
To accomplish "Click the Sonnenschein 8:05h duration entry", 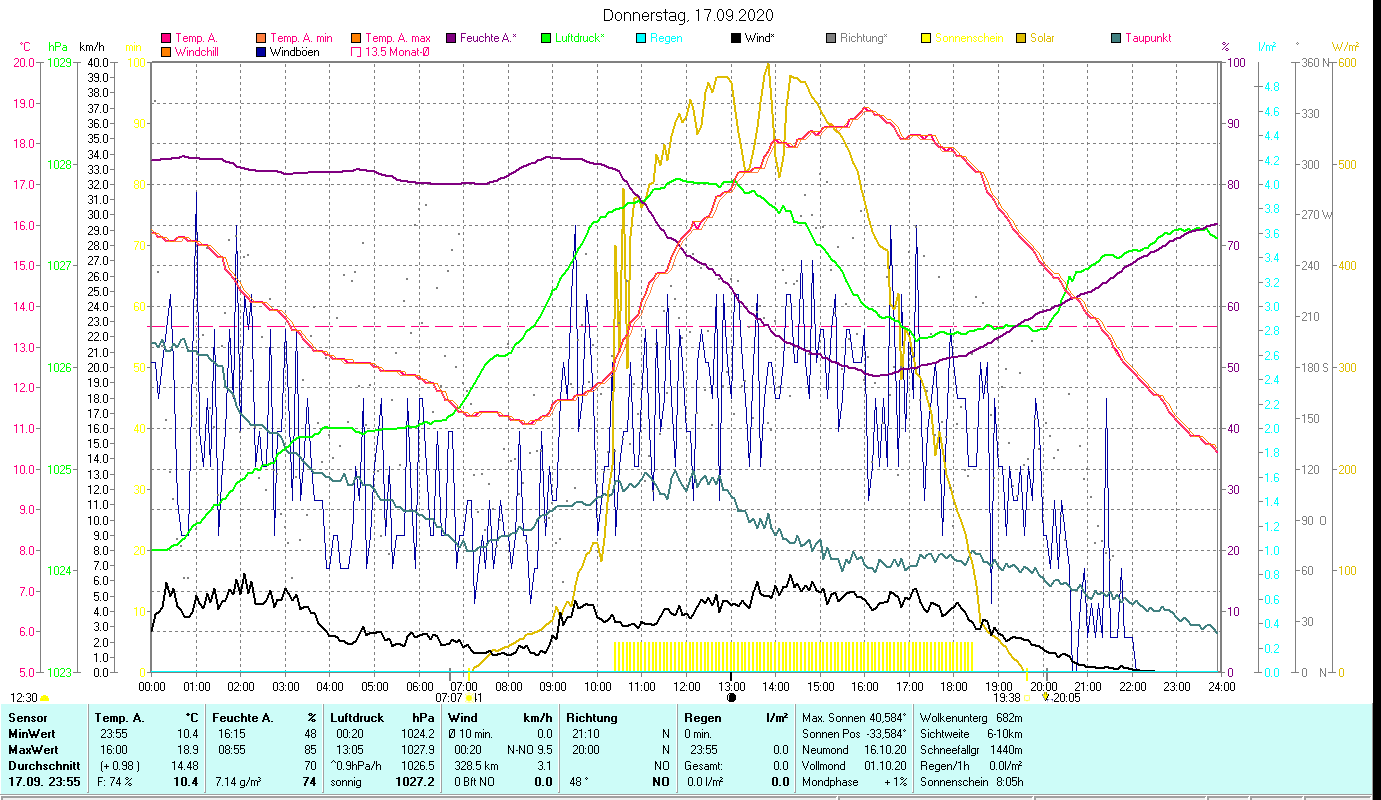I will [971, 782].
